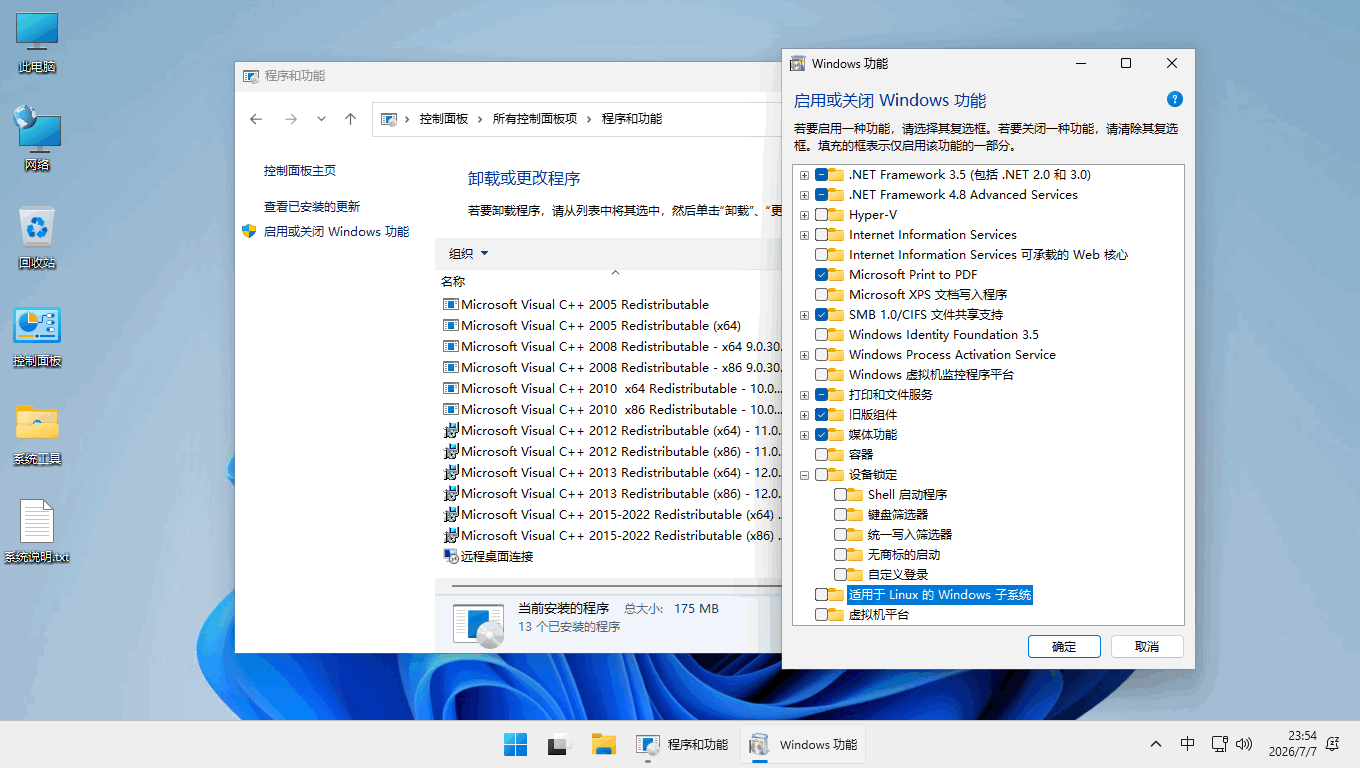Expand .NET Framework 3.5 node

[804, 175]
